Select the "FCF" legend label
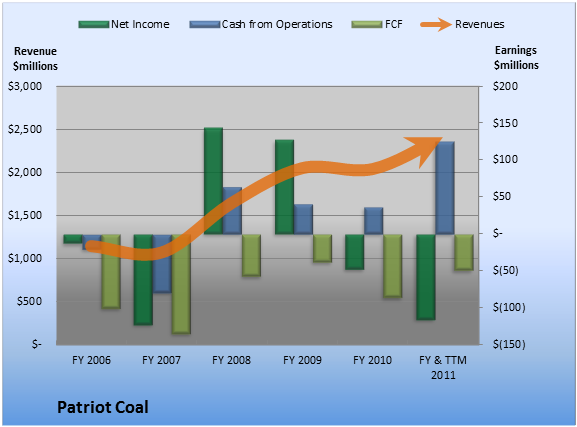Image resolution: width=577 pixels, height=427 pixels. 394,24
